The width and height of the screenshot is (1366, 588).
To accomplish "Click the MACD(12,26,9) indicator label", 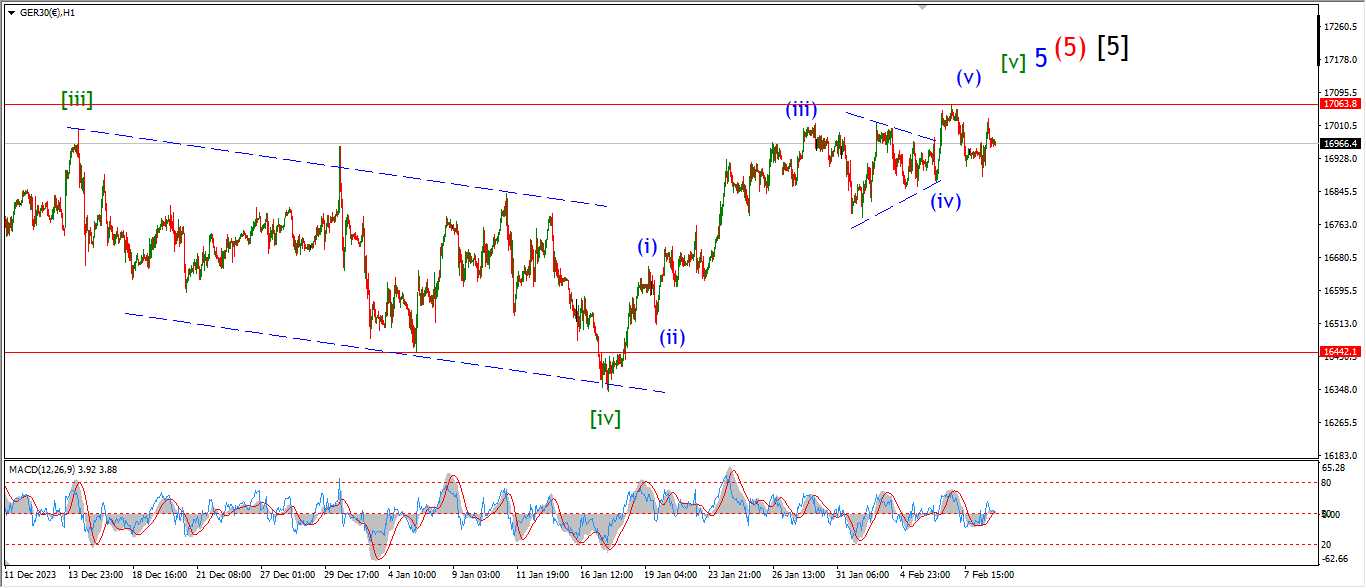I will 62,469.
